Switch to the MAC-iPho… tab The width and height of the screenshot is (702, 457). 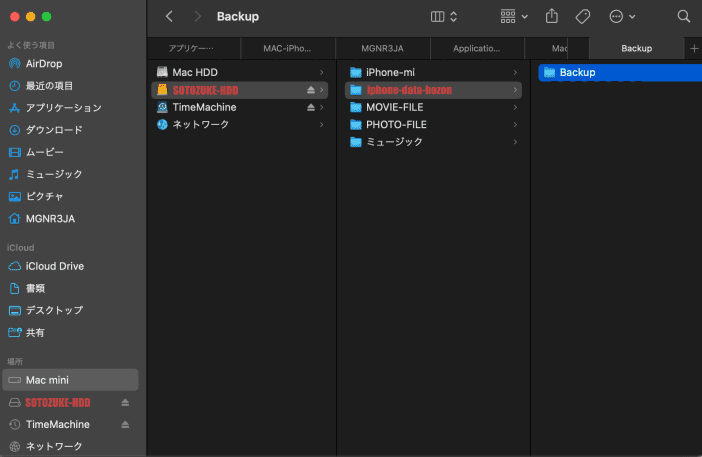[287, 48]
